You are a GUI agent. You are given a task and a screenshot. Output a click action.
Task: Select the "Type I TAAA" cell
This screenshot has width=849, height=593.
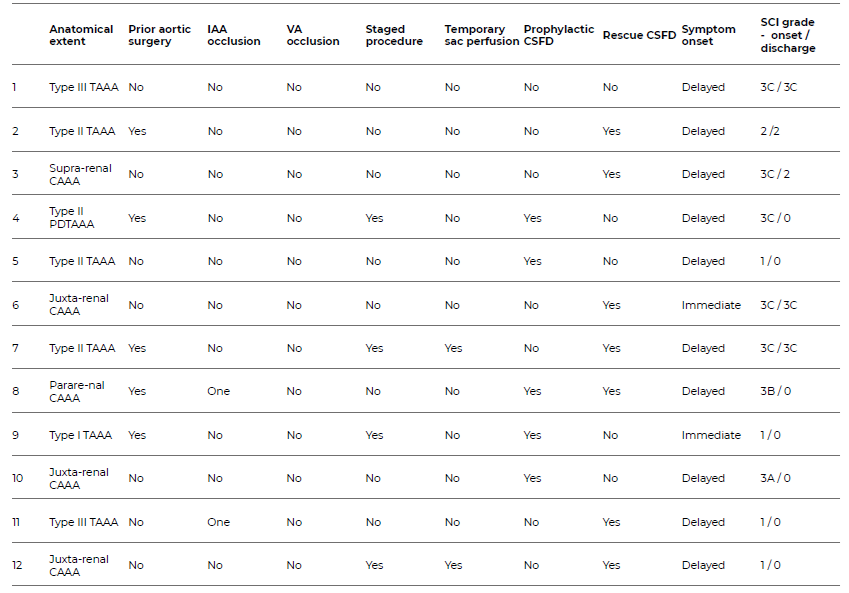[x=80, y=435]
